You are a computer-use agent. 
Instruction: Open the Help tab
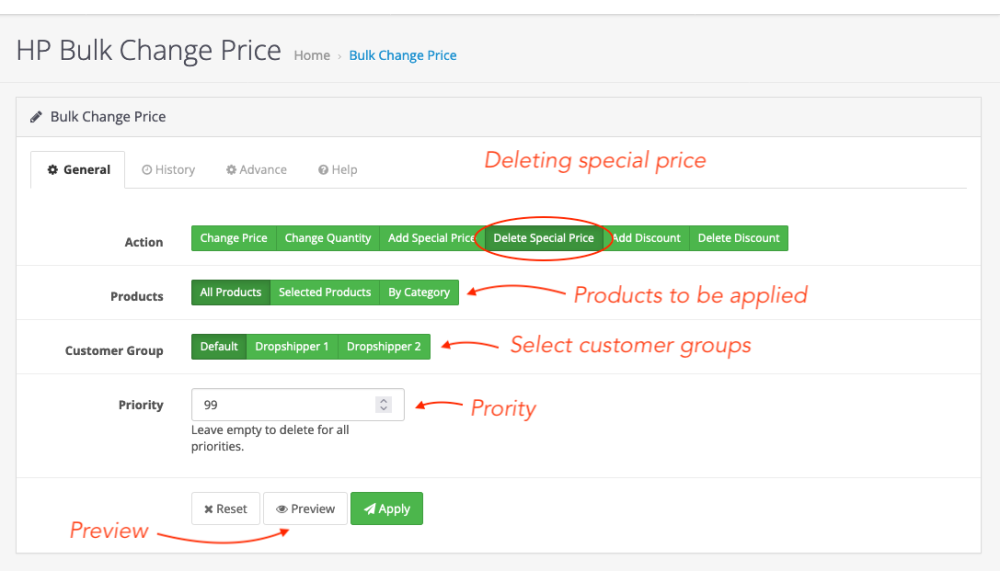pyautogui.click(x=337, y=170)
